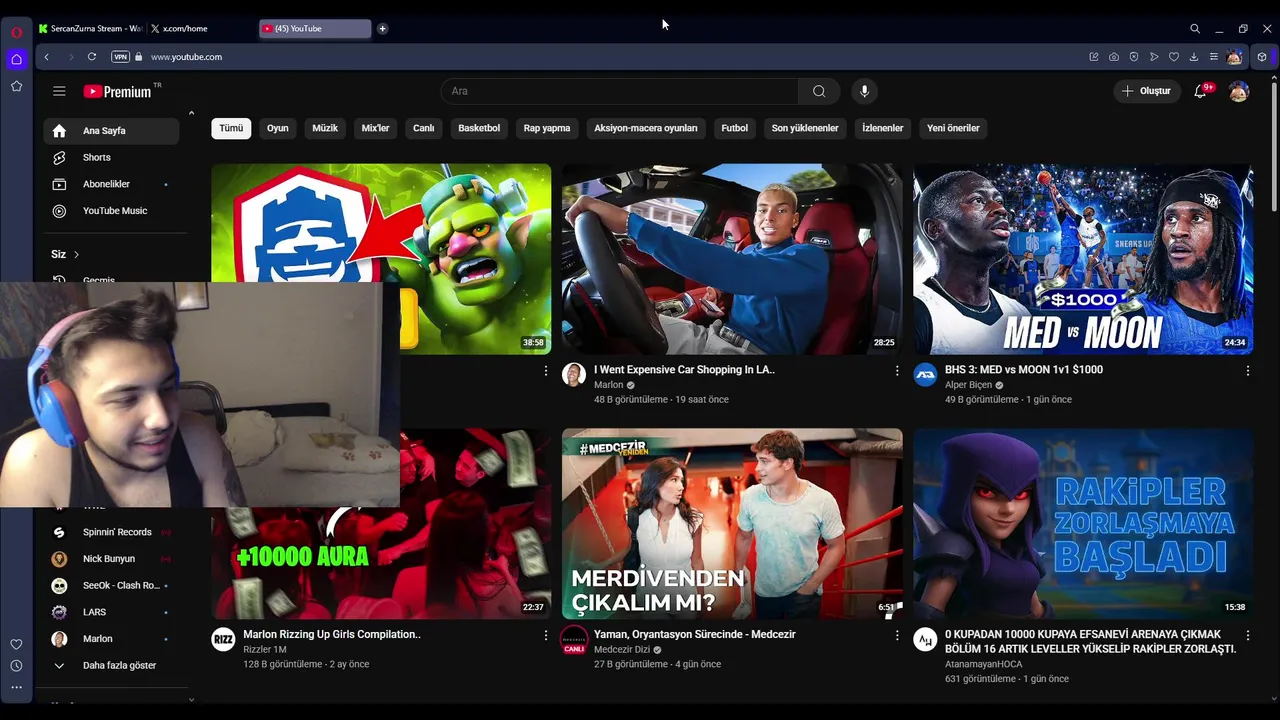Select the Oyun filter chip
The width and height of the screenshot is (1280, 720).
click(x=277, y=128)
